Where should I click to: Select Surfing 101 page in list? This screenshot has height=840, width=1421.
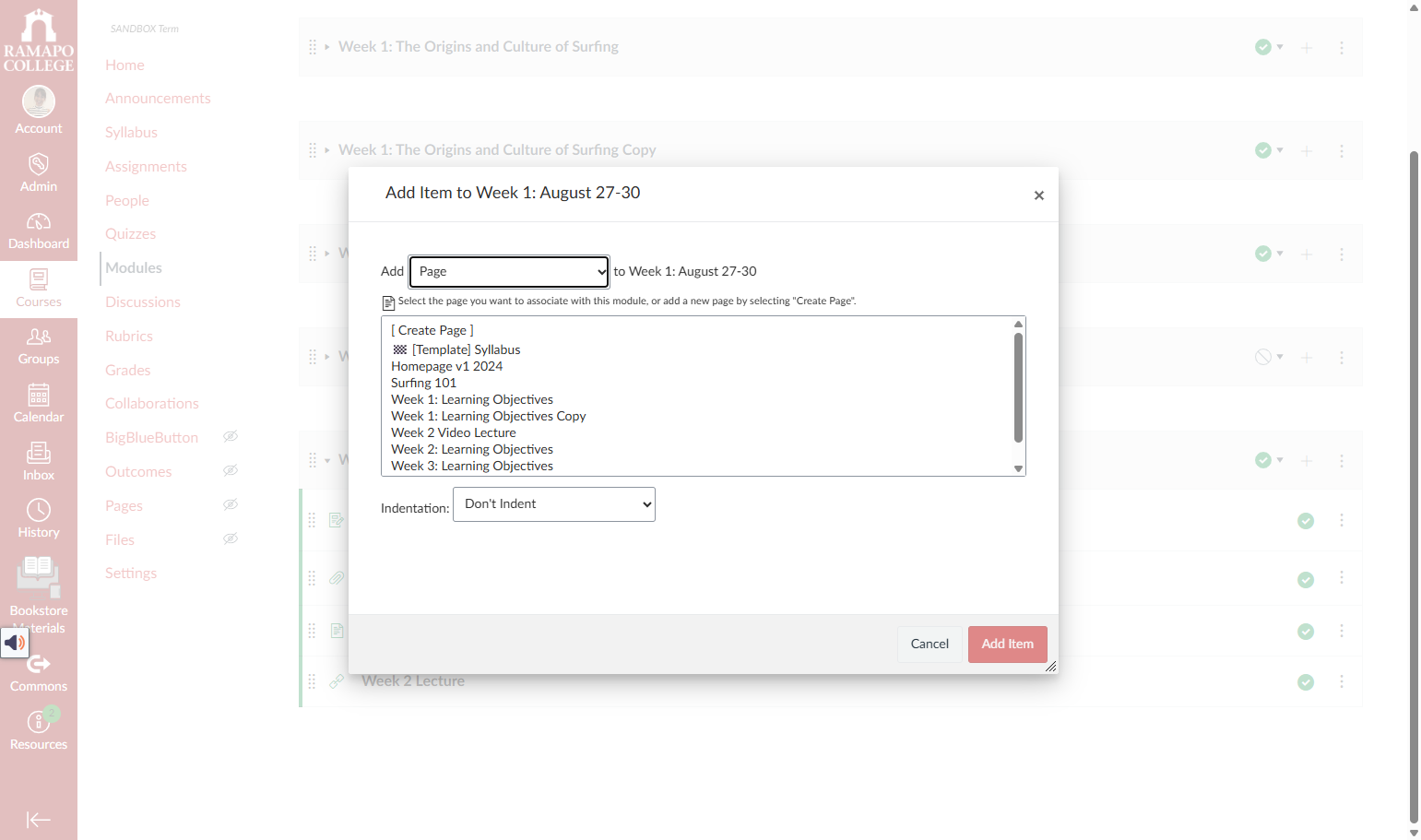click(423, 383)
